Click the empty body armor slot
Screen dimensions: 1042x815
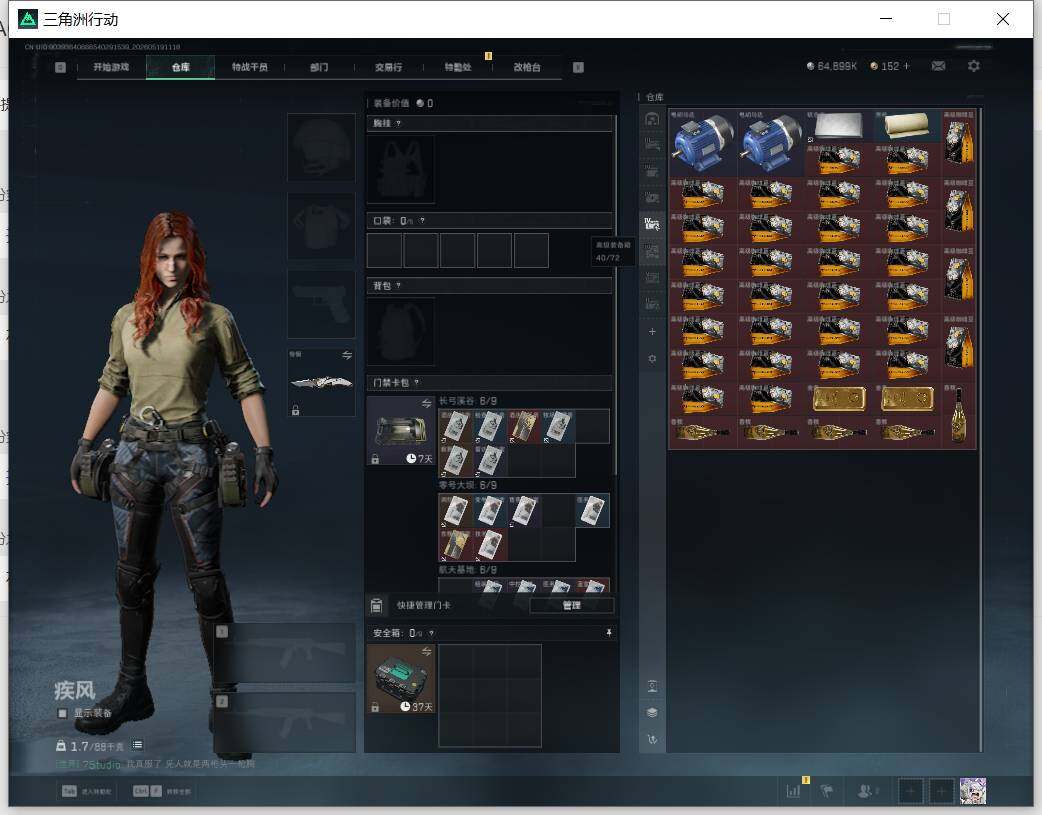[321, 226]
